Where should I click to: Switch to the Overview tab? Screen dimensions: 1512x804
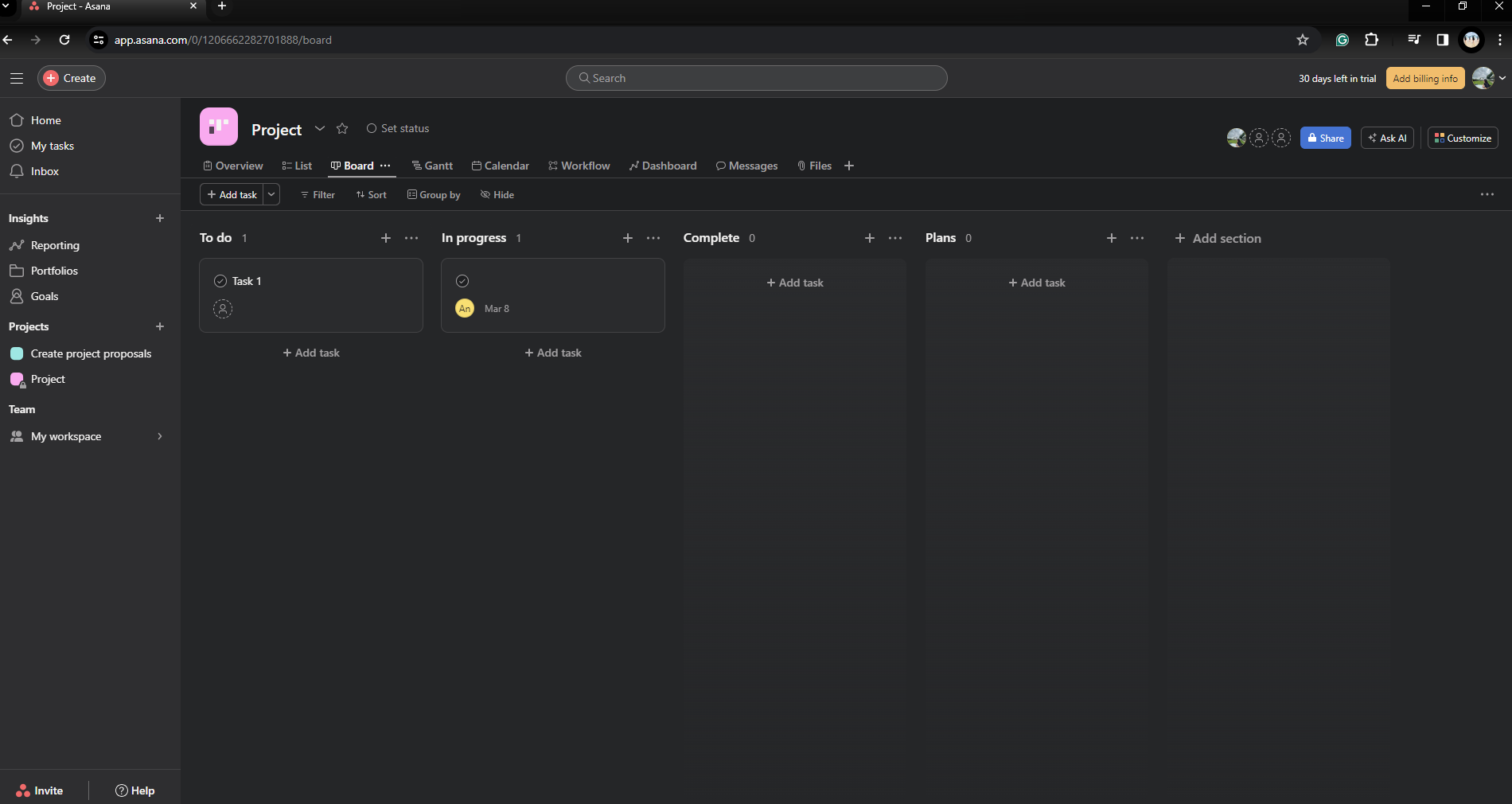[233, 166]
